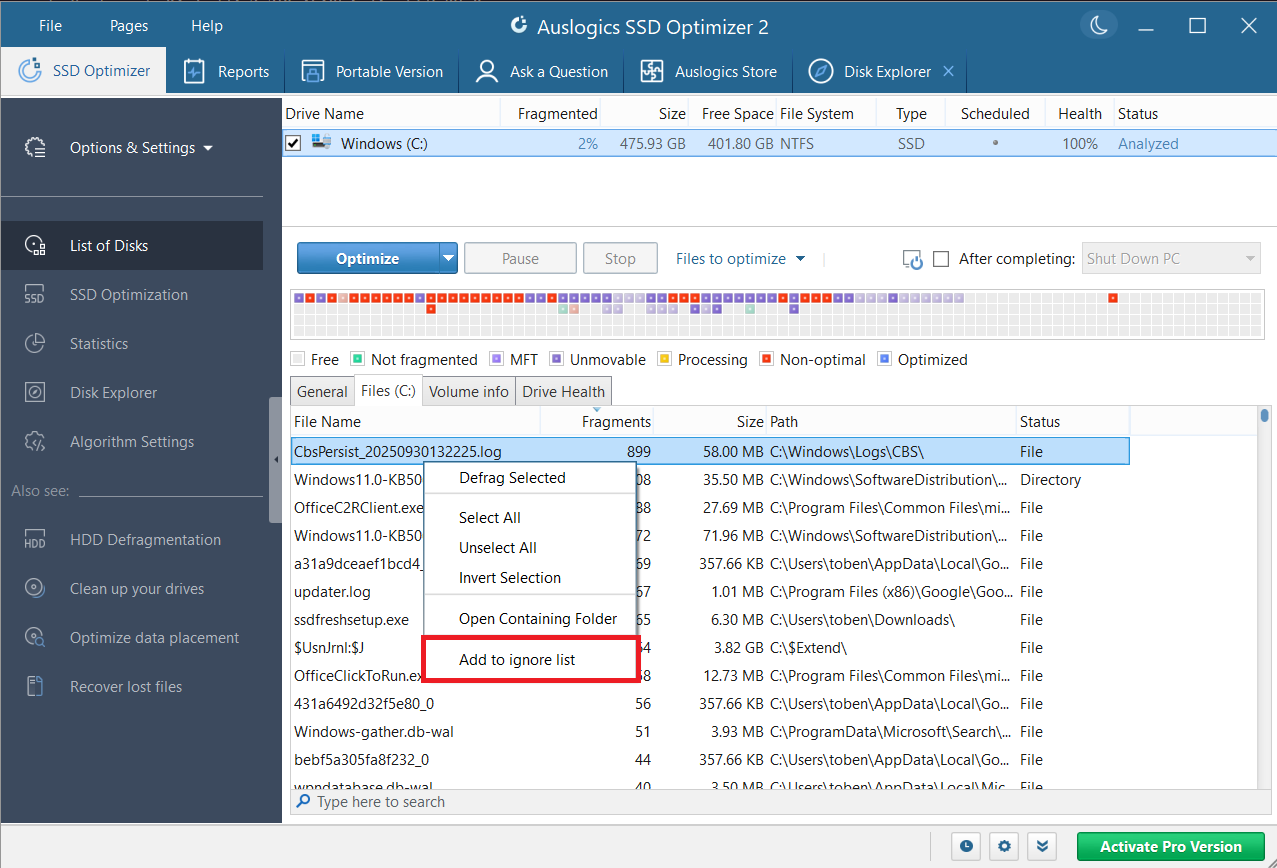Open the settings gear in bottom bar
Viewport: 1277px width, 868px height.
click(x=1004, y=846)
